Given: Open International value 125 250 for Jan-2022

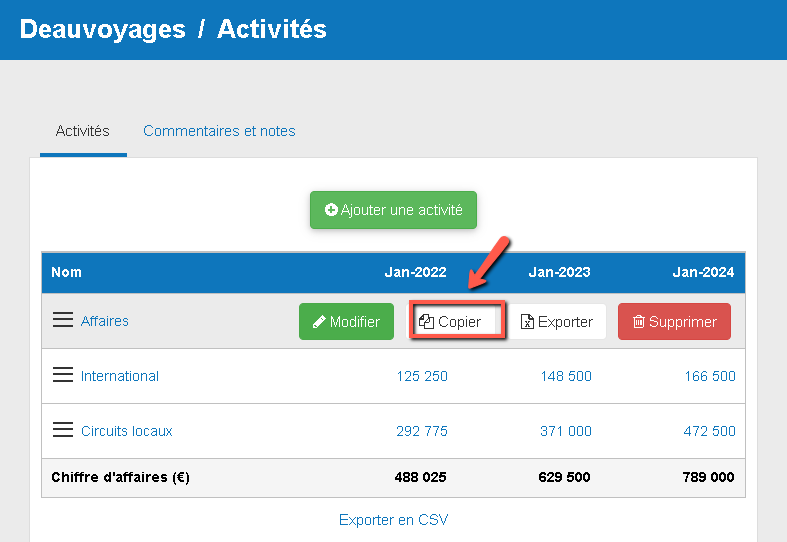Looking at the screenshot, I should [422, 376].
